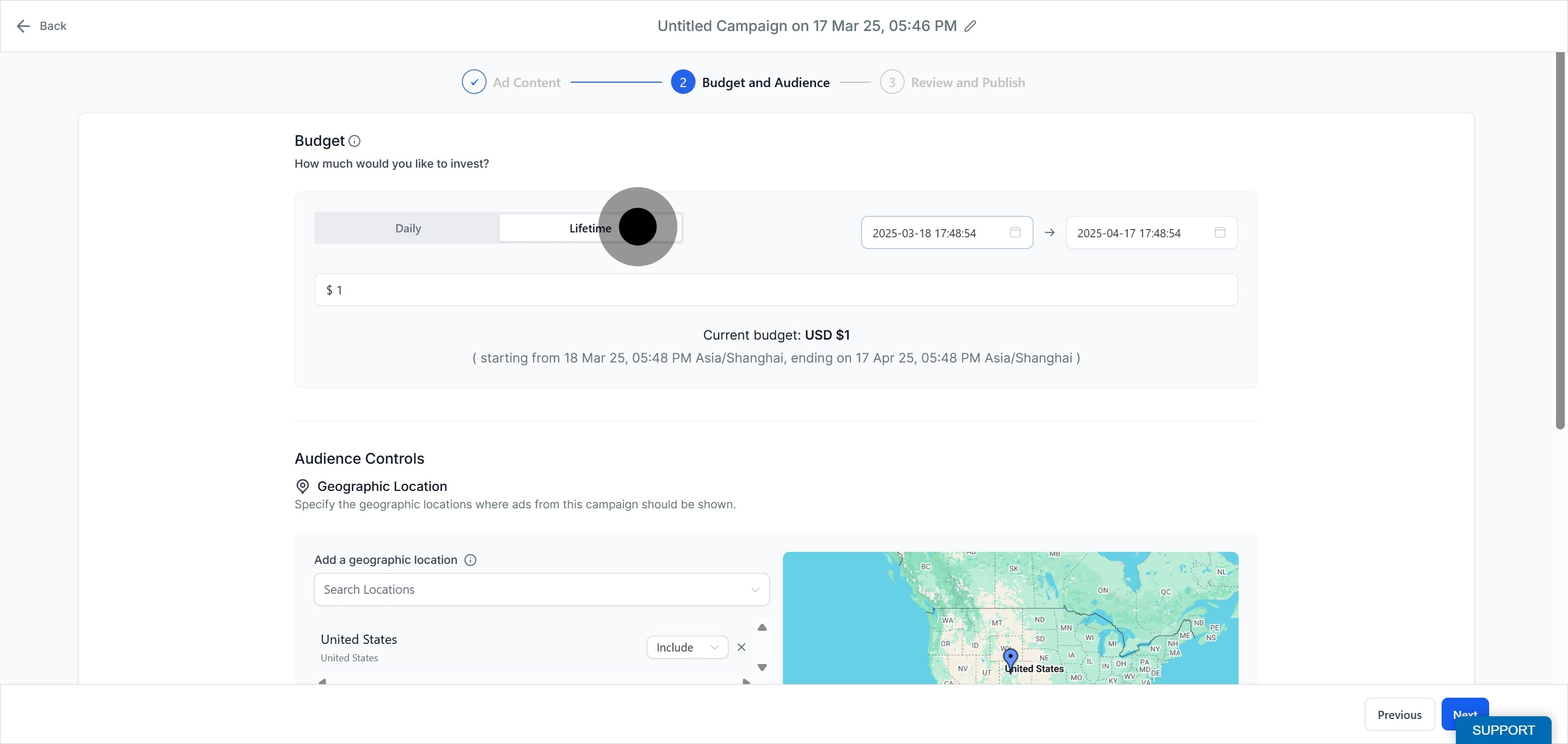The width and height of the screenshot is (1568, 744).
Task: Click the budget amount input field
Action: pos(775,290)
